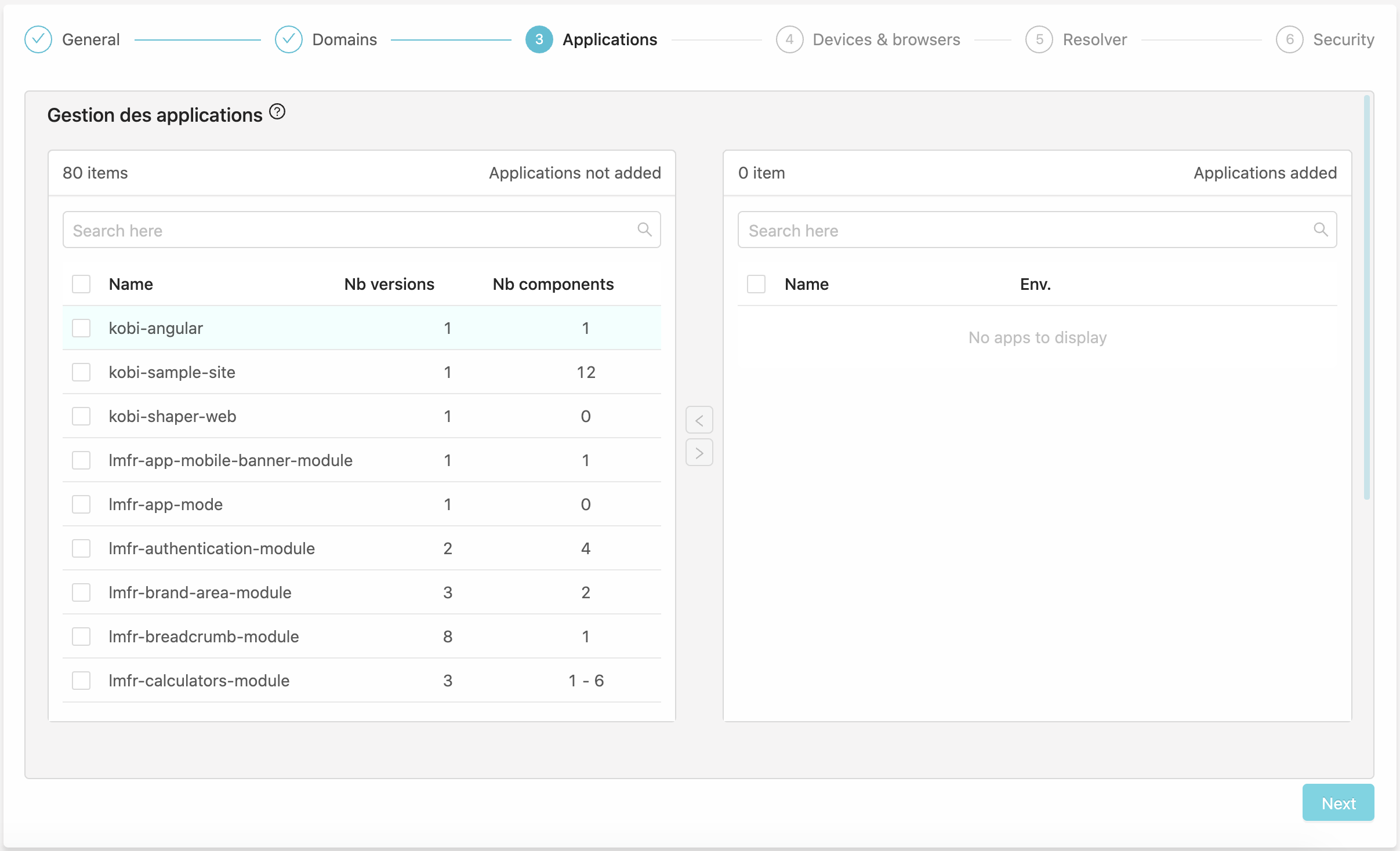Select the kobi-sample-site row name
The width and height of the screenshot is (1400, 851).
172,372
